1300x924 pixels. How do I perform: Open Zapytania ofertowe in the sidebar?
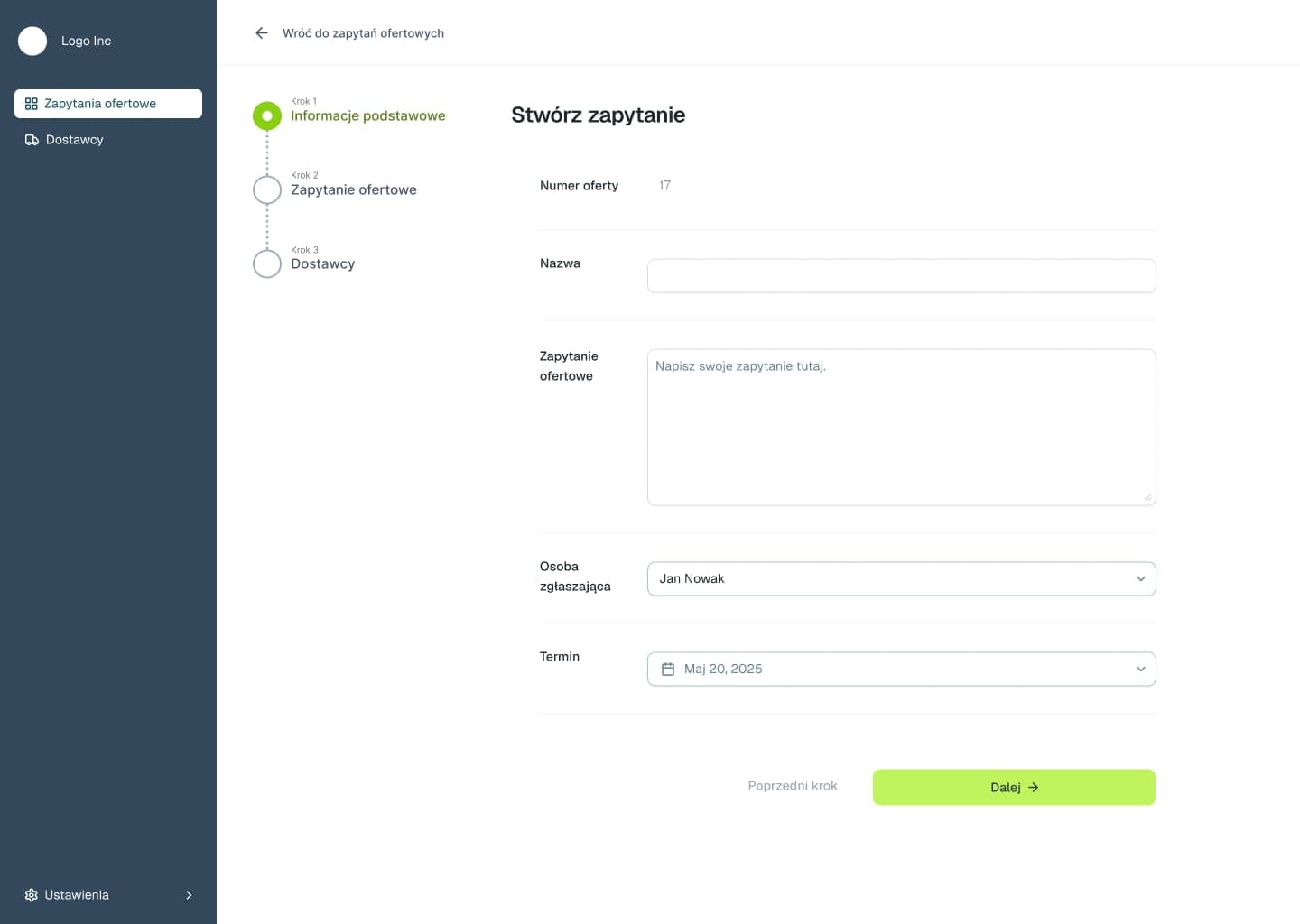tap(100, 104)
